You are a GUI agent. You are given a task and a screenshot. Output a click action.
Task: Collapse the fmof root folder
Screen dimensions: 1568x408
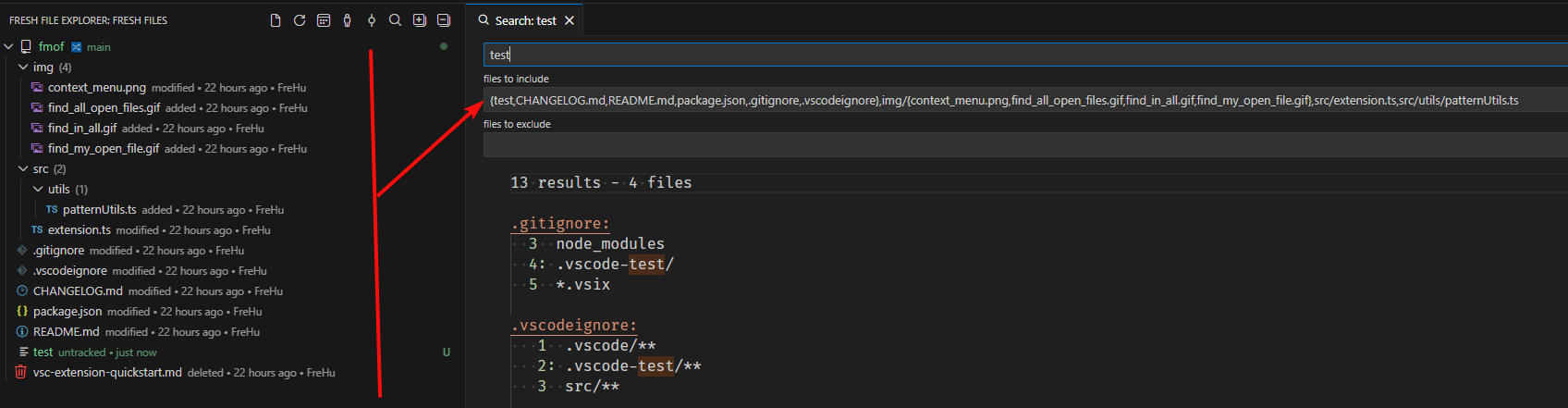point(8,46)
